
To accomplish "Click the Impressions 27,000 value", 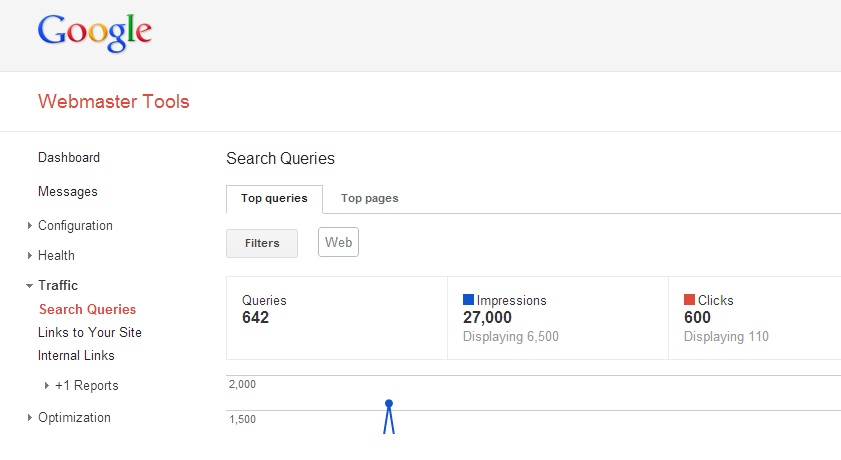I will coord(487,317).
